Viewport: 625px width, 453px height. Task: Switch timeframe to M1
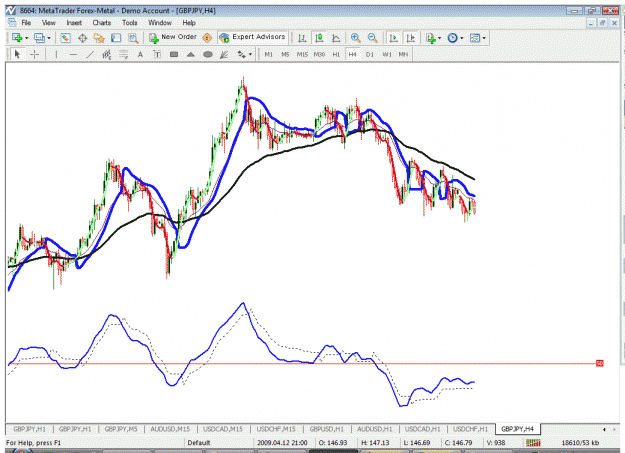tap(269, 54)
